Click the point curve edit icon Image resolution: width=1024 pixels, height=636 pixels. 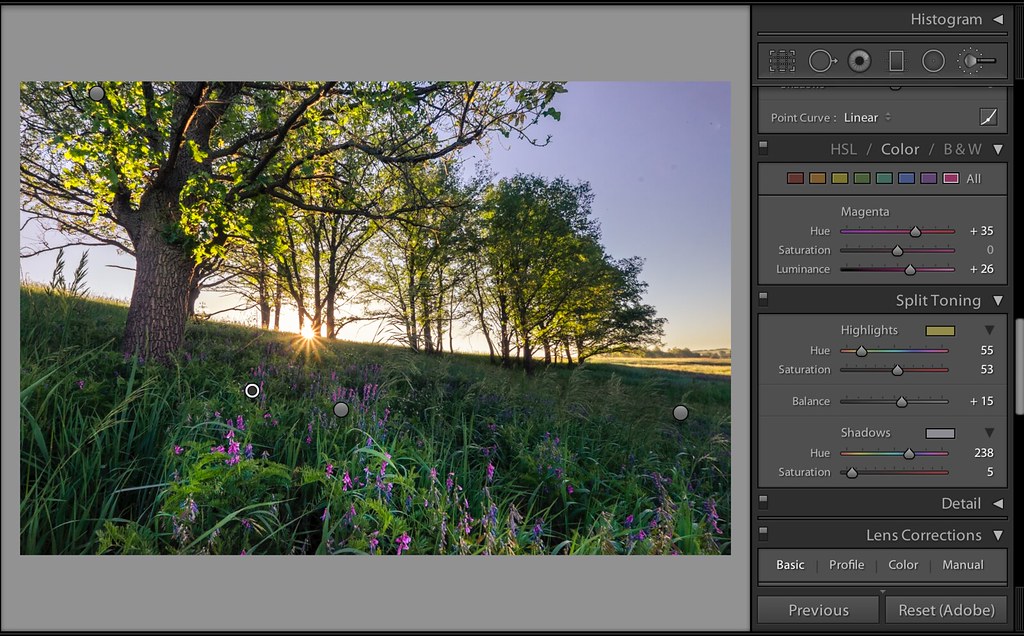click(x=988, y=117)
